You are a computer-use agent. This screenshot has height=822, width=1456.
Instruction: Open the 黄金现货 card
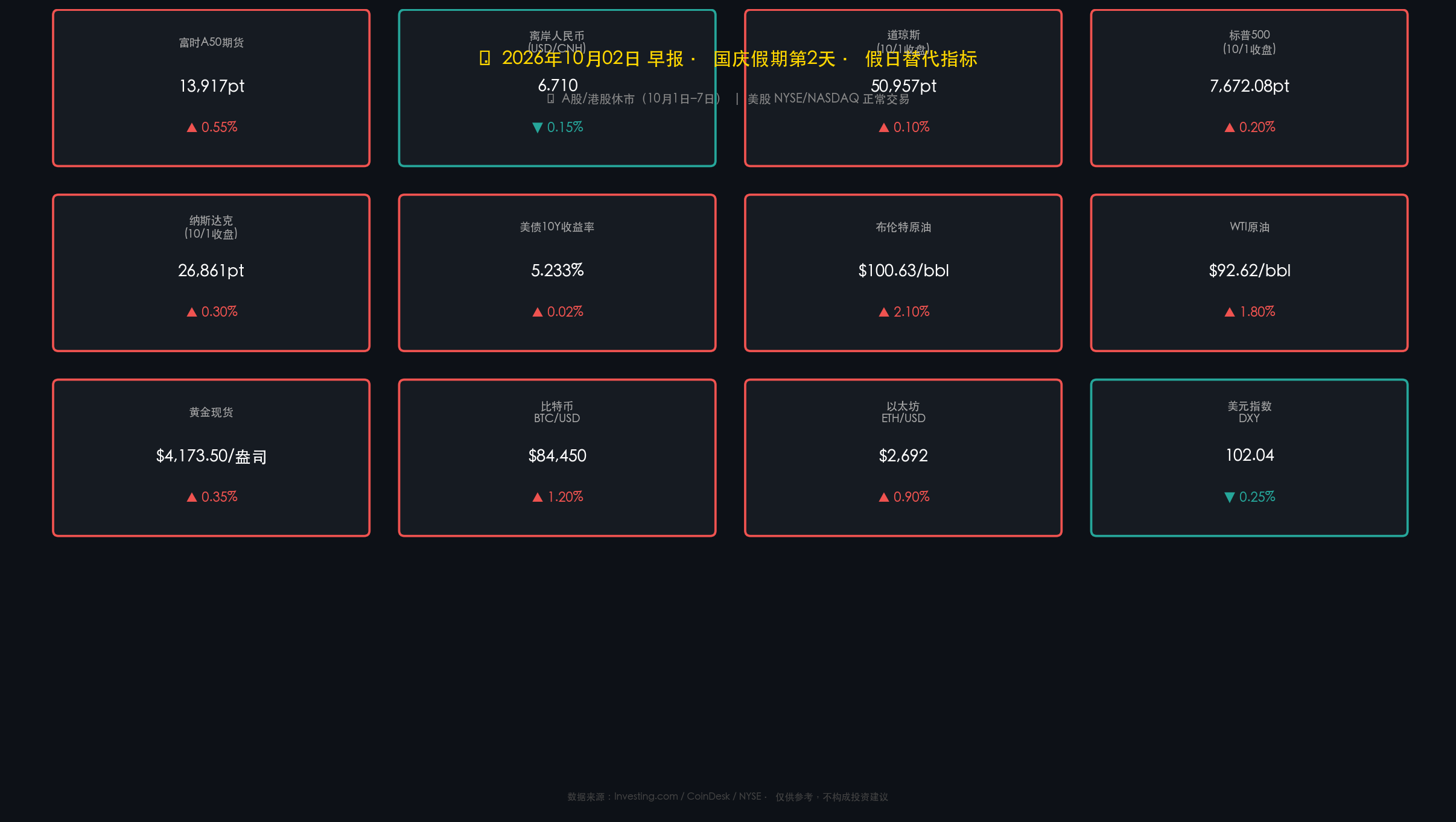pyautogui.click(x=211, y=458)
